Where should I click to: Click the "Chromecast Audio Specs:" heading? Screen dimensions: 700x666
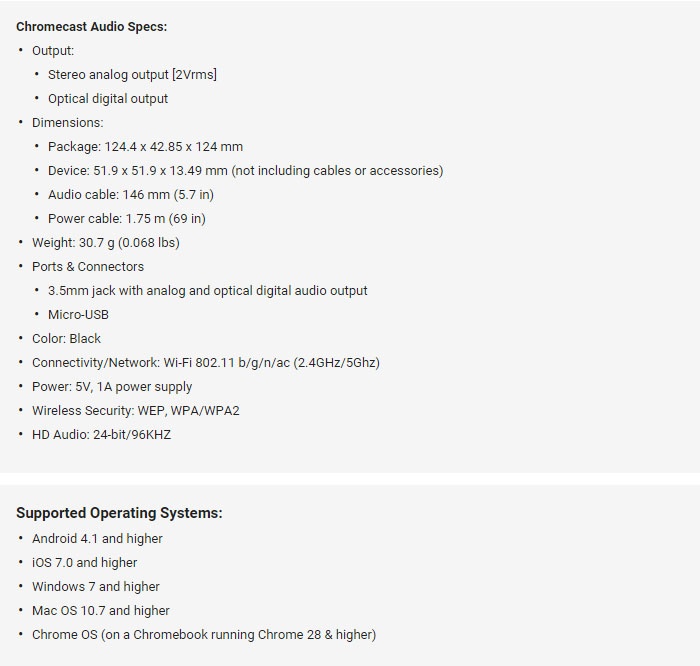[x=91, y=27]
